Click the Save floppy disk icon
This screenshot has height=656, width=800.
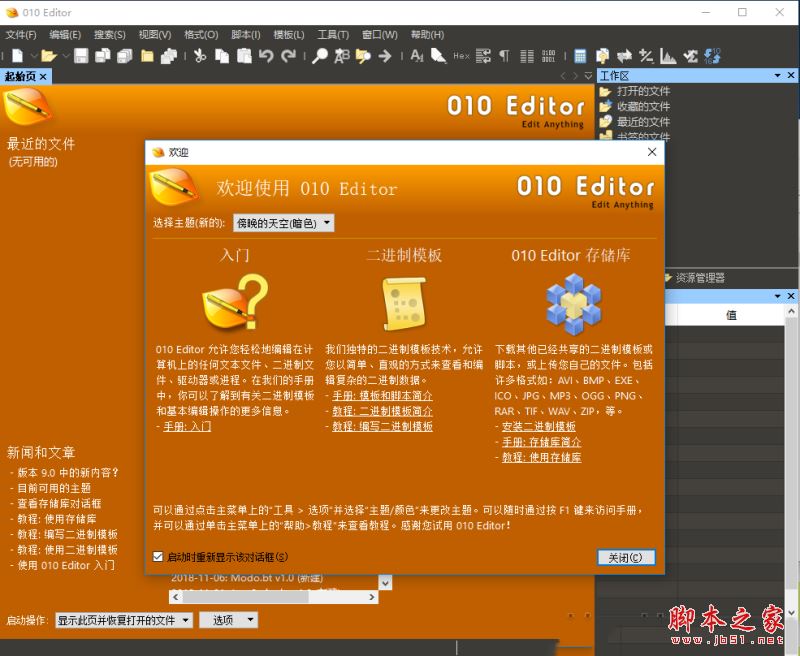pos(81,55)
